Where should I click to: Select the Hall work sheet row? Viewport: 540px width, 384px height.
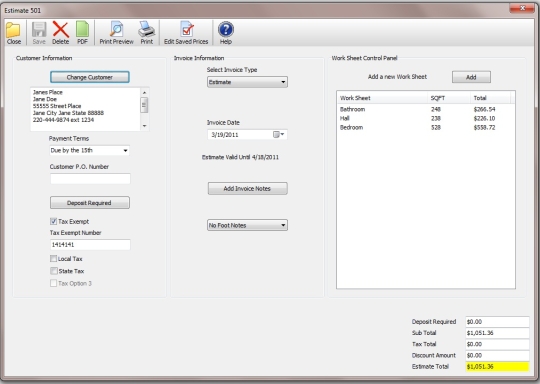426,118
